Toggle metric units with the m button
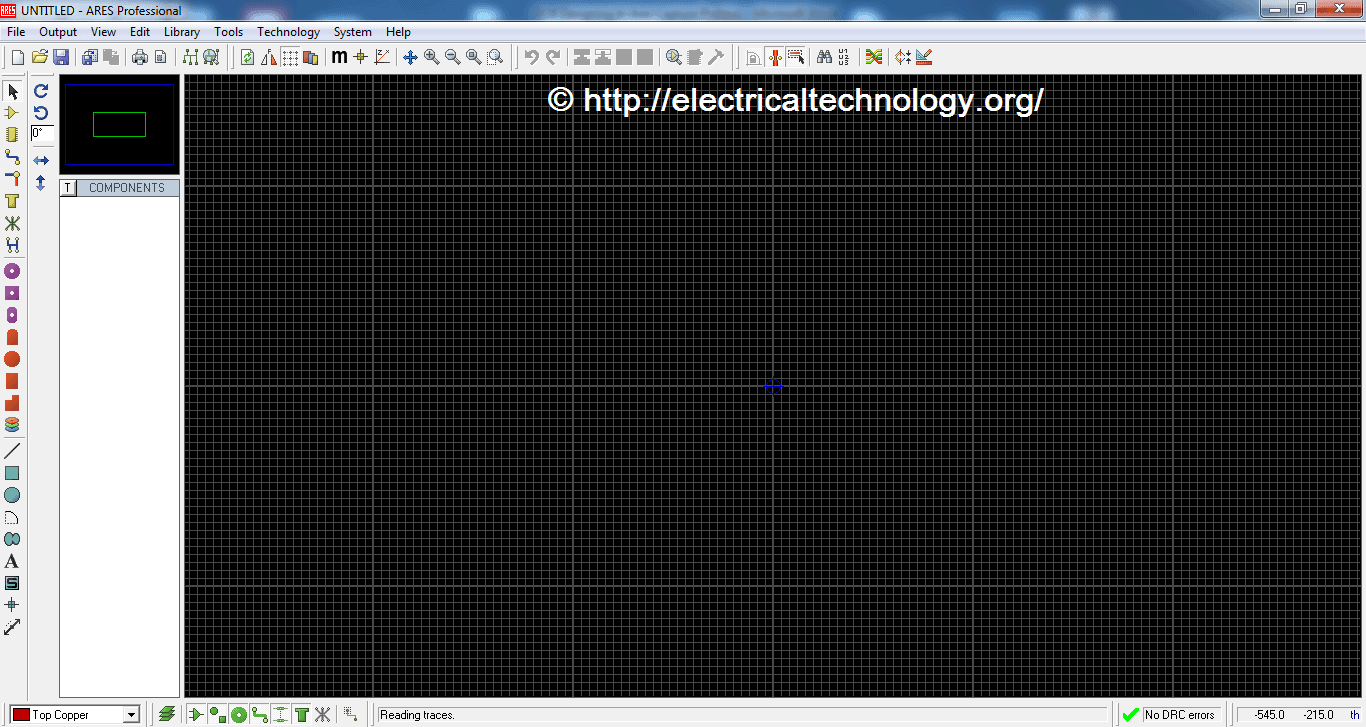Screen dimensions: 1366x727 (x=339, y=57)
